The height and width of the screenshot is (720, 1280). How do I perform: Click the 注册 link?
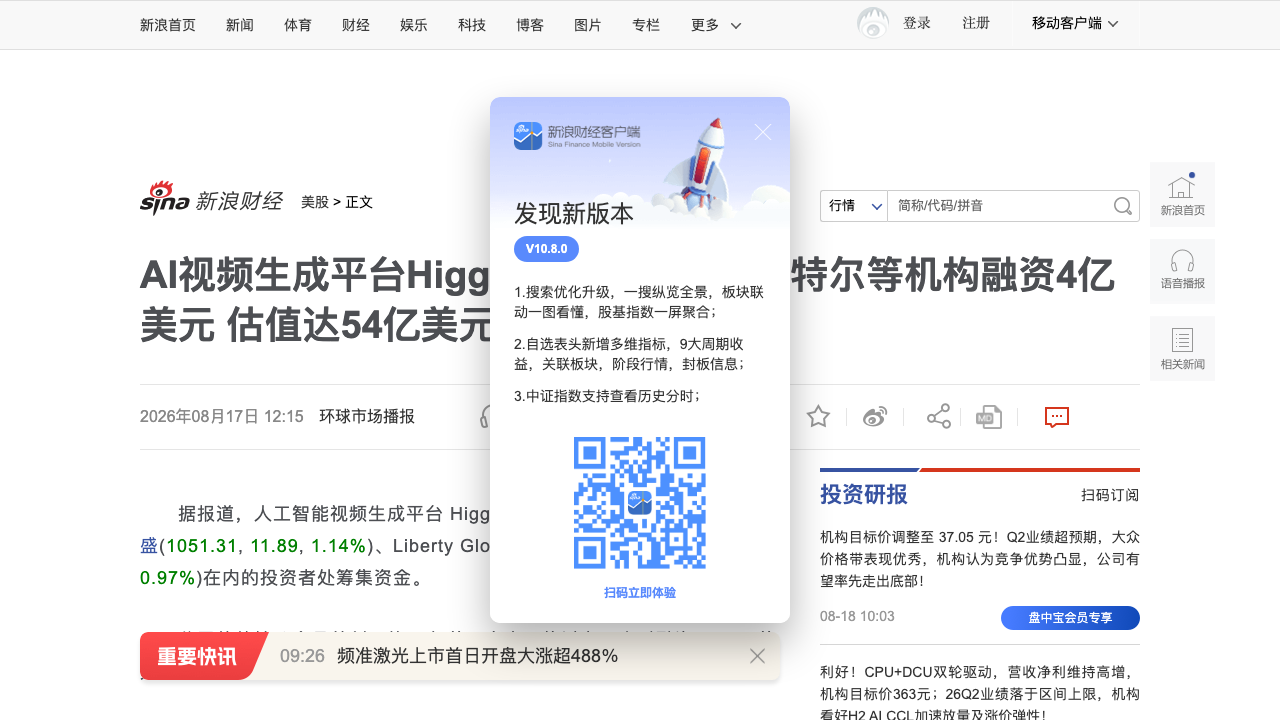click(976, 23)
